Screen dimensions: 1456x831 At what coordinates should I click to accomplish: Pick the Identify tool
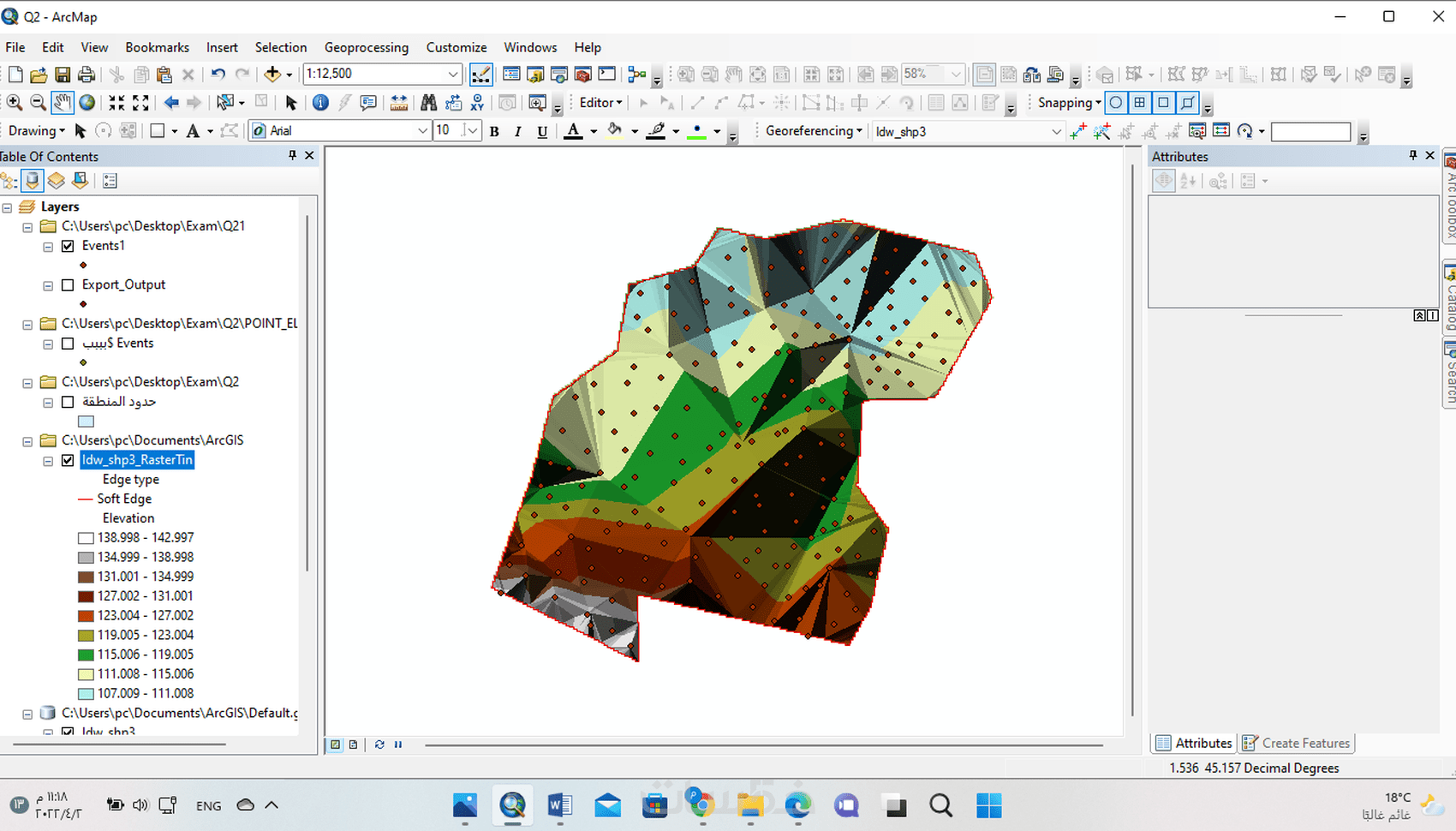tap(320, 103)
